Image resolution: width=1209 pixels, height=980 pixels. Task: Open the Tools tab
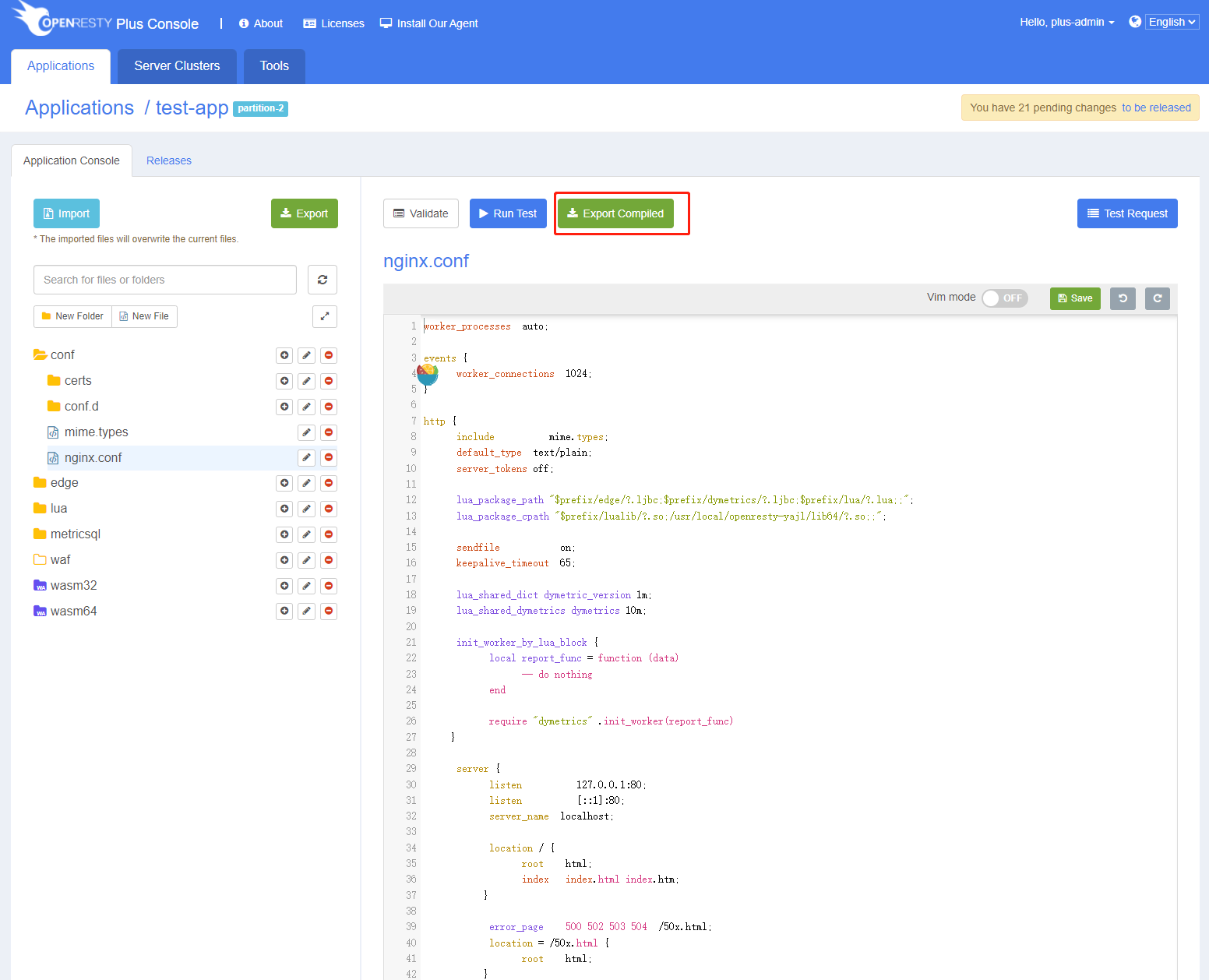click(x=274, y=66)
